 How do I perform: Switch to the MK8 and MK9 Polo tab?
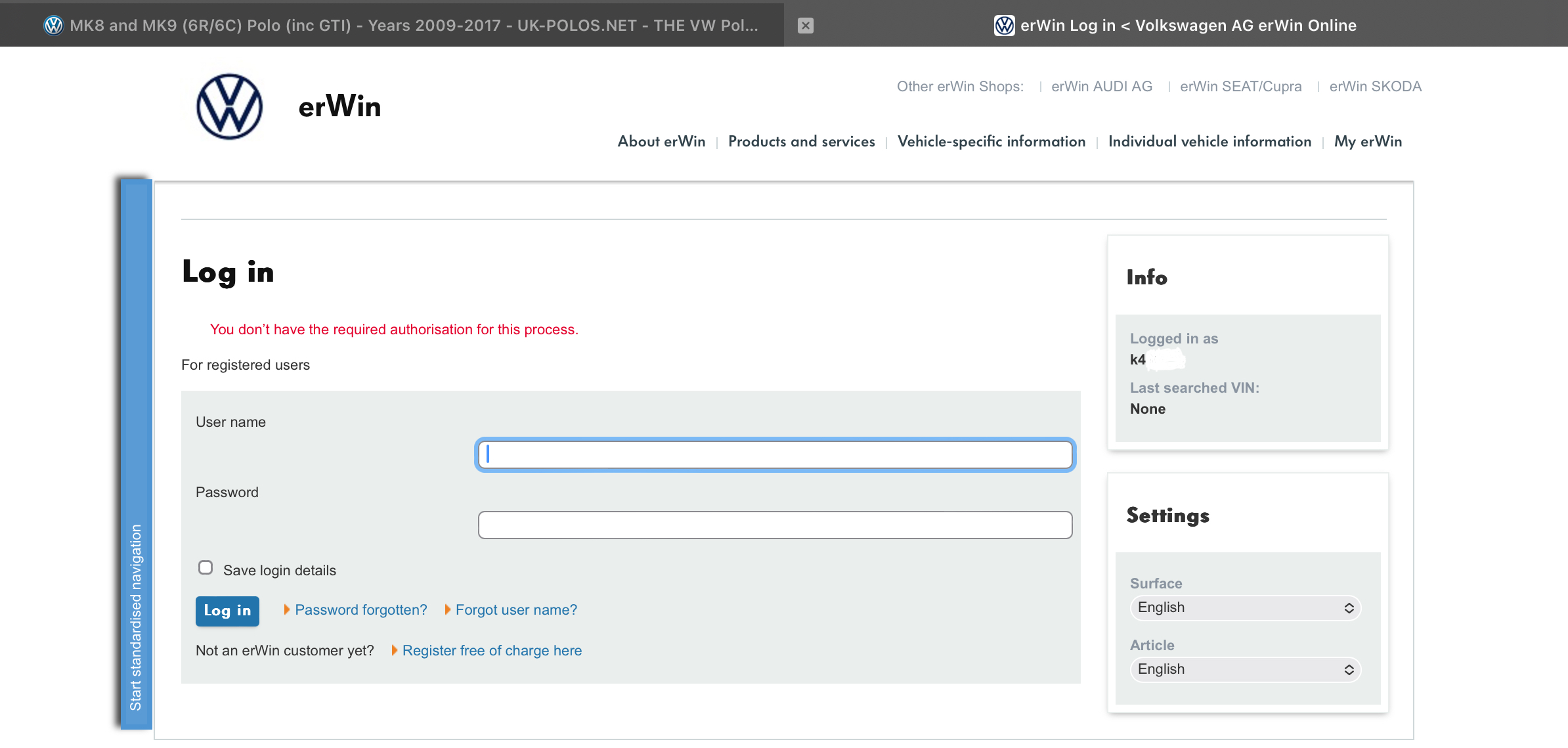pos(392,25)
